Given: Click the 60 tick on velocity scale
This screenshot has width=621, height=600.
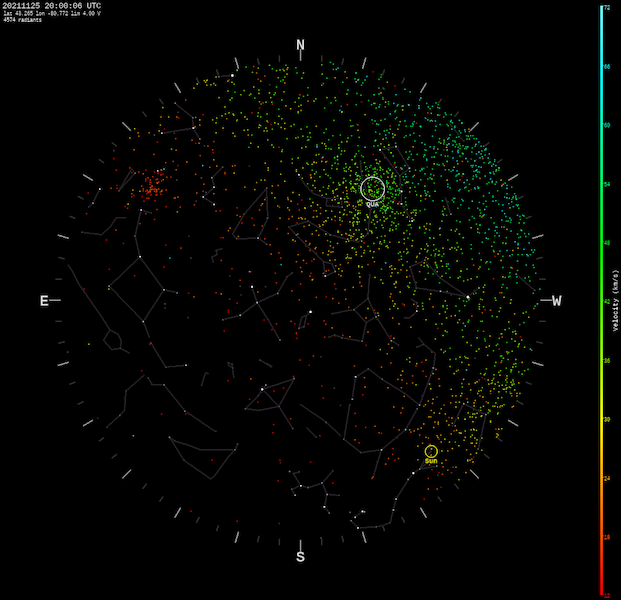Looking at the screenshot, I should pyautogui.click(x=608, y=125).
